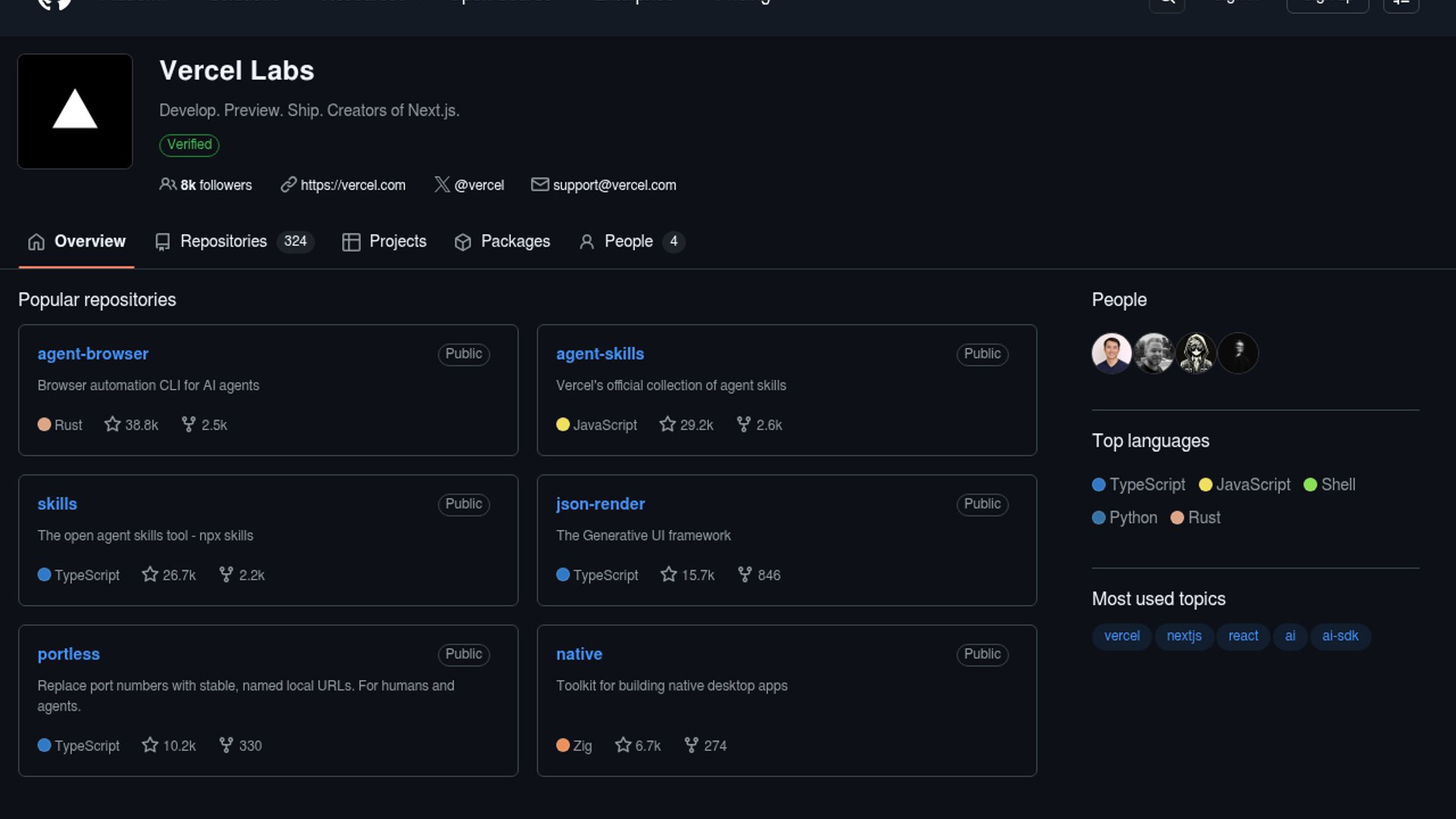
Task: Click the Rust color dot on agent-browser
Action: (44, 425)
